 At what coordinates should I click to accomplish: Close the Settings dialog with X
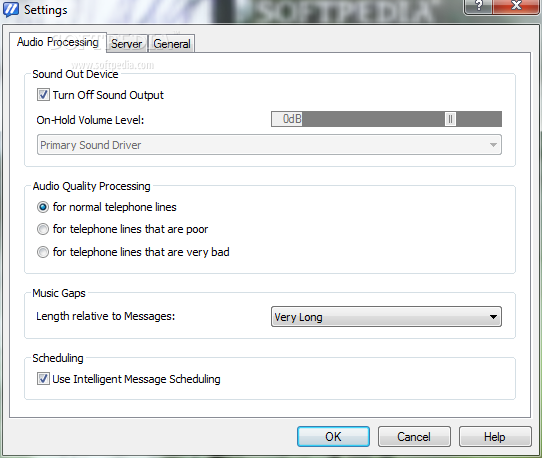(x=516, y=6)
